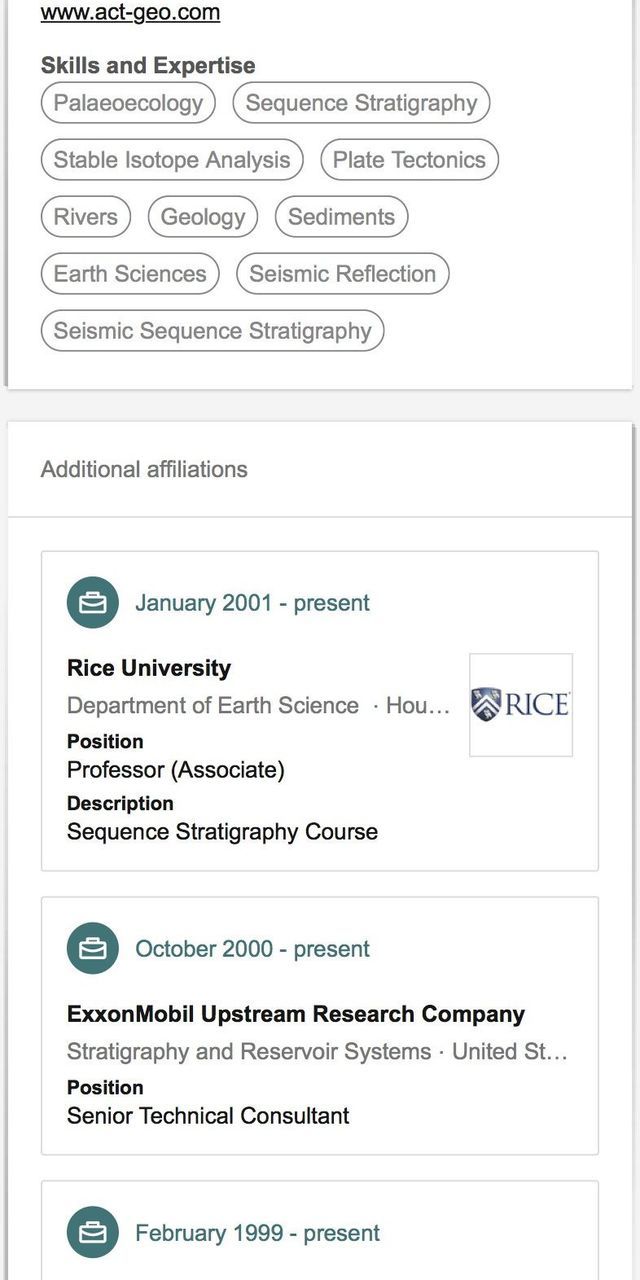This screenshot has height=1280, width=640.
Task: Open the Rice University affiliation title
Action: pos(149,668)
